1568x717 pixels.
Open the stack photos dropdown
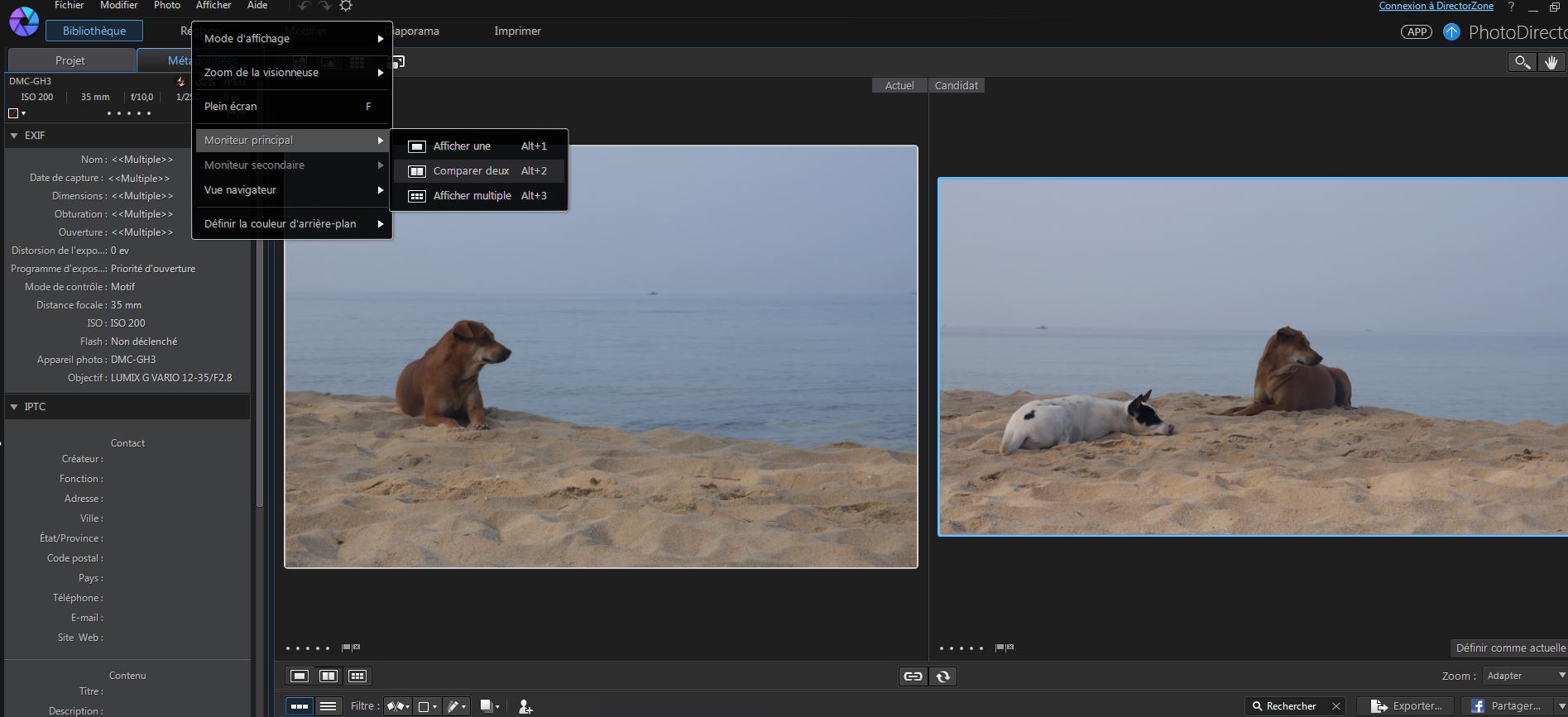coord(490,706)
